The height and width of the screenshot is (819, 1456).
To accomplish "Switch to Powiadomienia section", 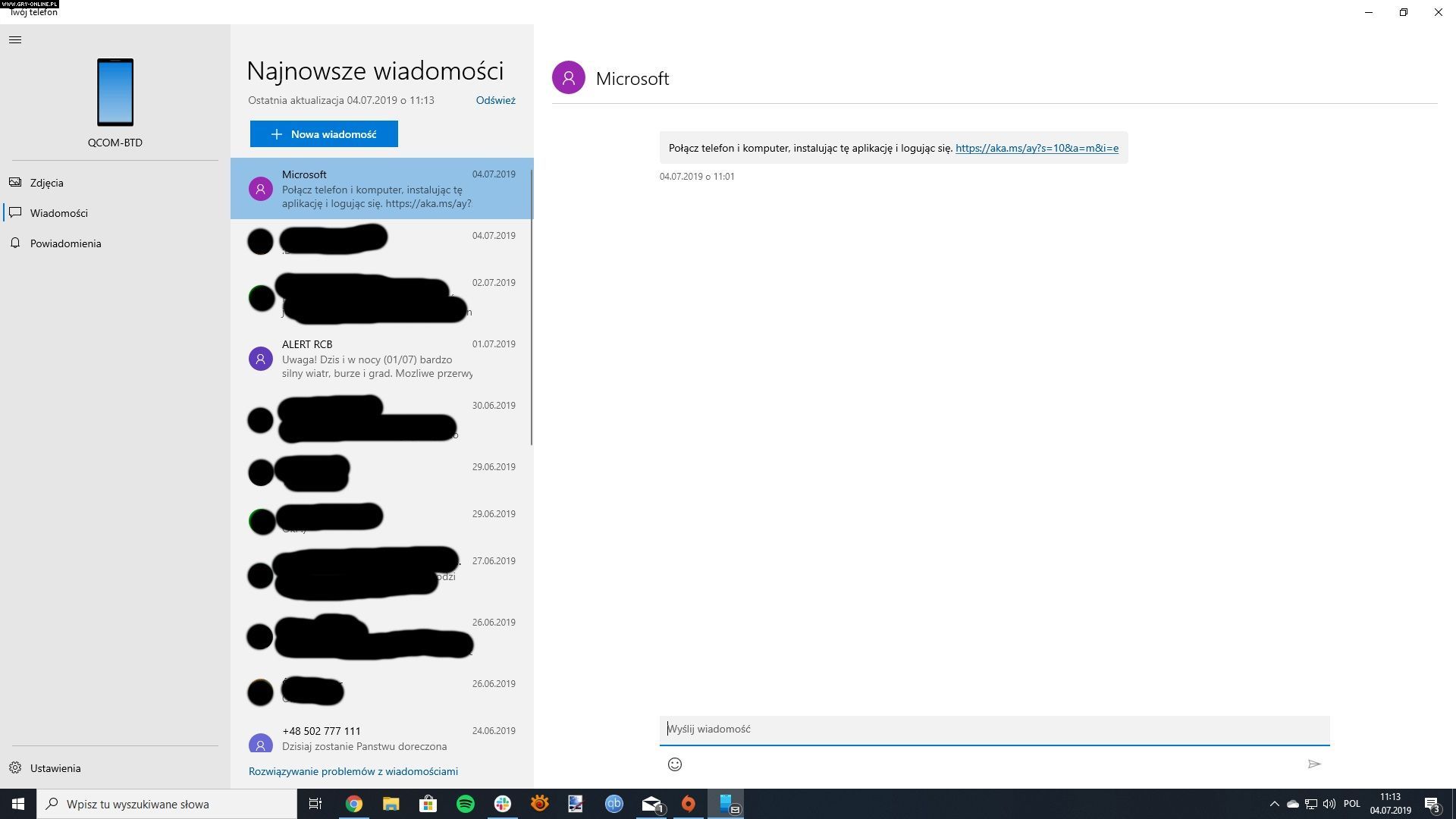I will click(x=65, y=243).
